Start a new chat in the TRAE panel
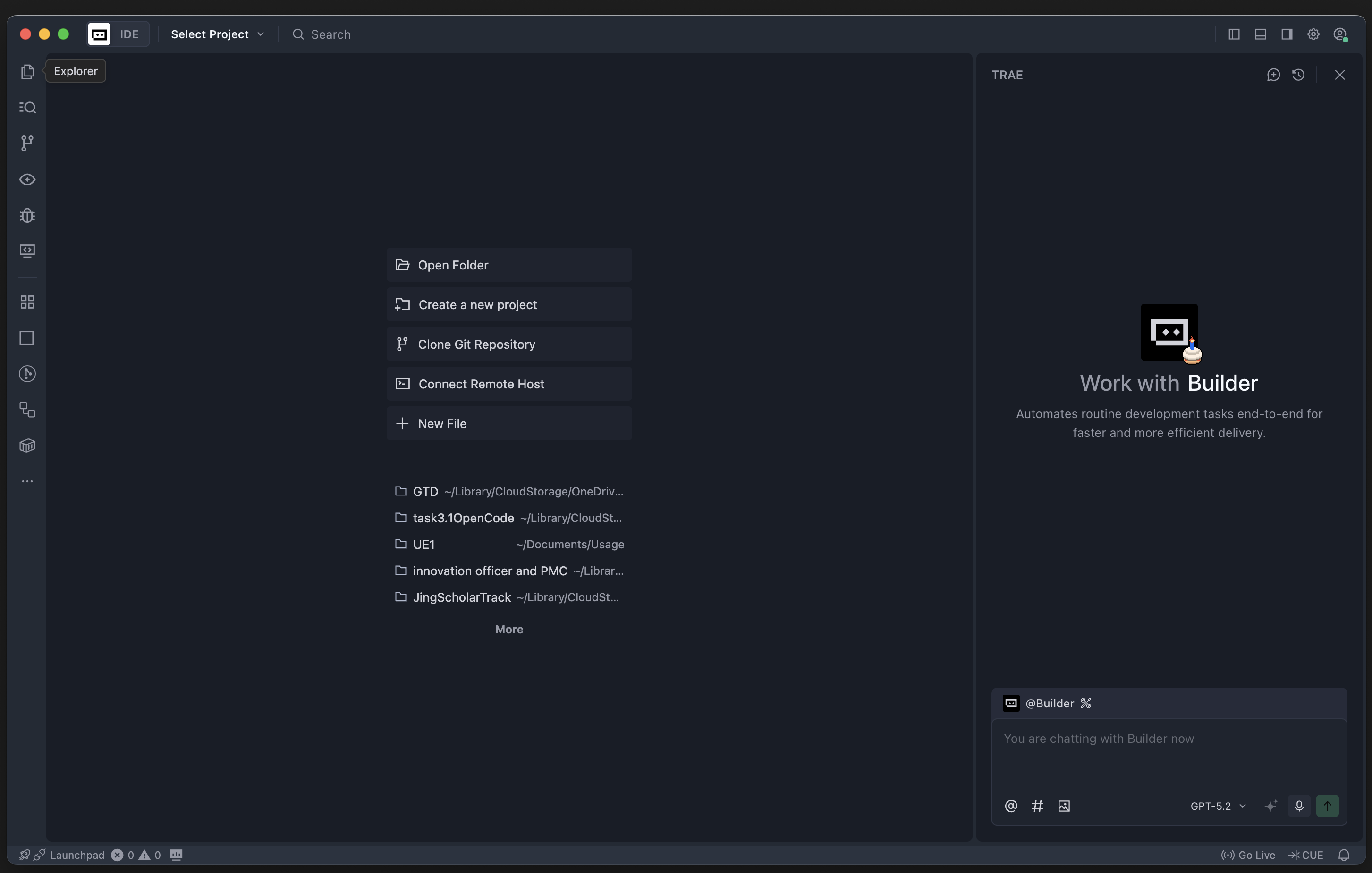The height and width of the screenshot is (873, 1372). tap(1273, 75)
